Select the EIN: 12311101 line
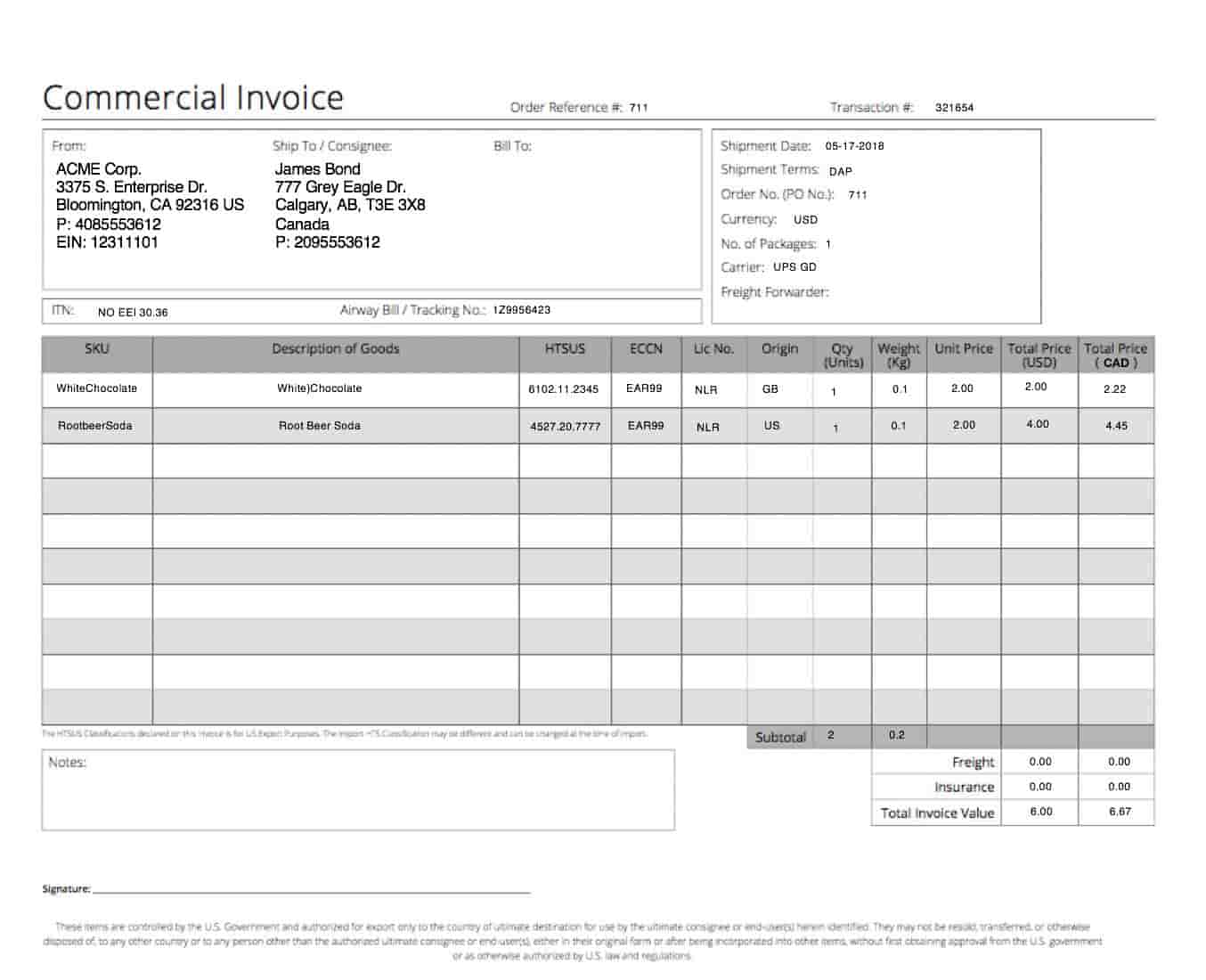The height and width of the screenshot is (980, 1206). [x=107, y=242]
